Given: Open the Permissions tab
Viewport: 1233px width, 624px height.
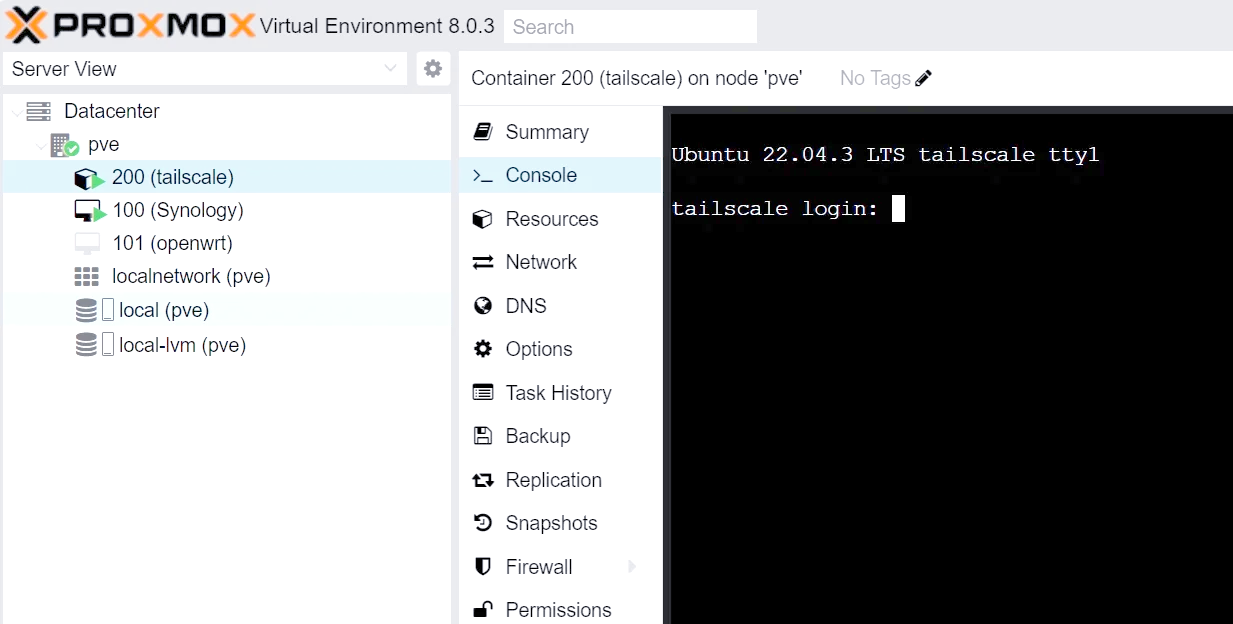Looking at the screenshot, I should (560, 610).
